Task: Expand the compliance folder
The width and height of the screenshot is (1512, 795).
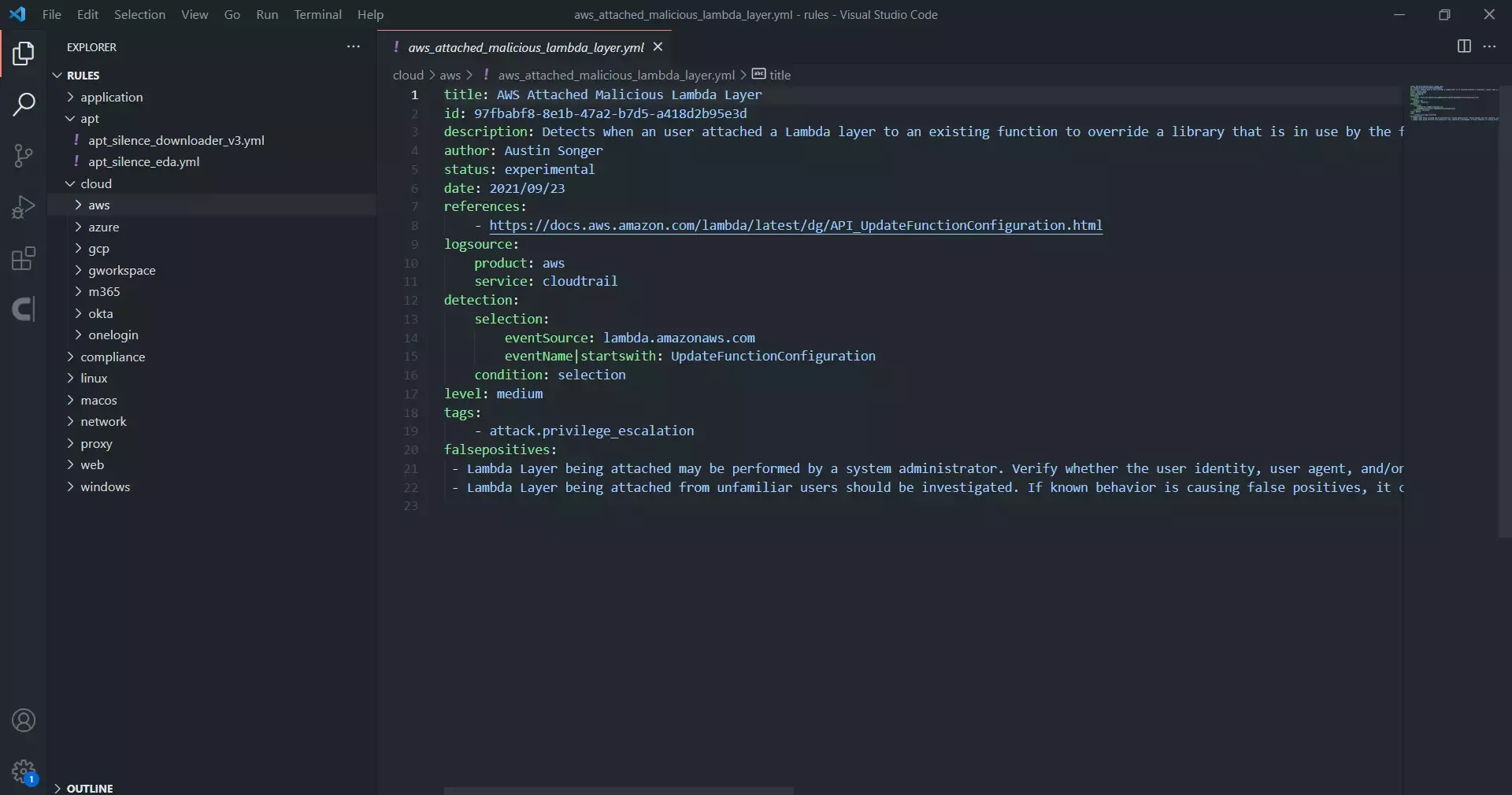Action: point(70,357)
